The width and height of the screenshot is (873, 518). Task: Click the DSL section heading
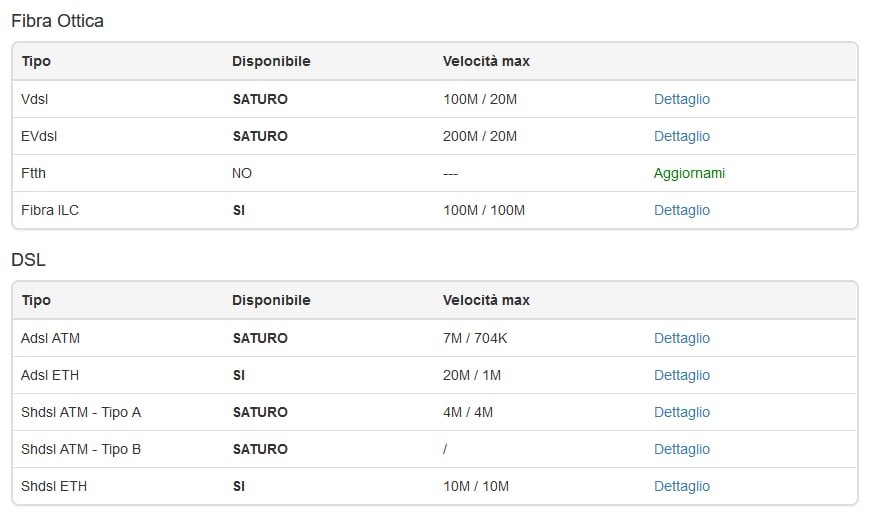(x=28, y=260)
